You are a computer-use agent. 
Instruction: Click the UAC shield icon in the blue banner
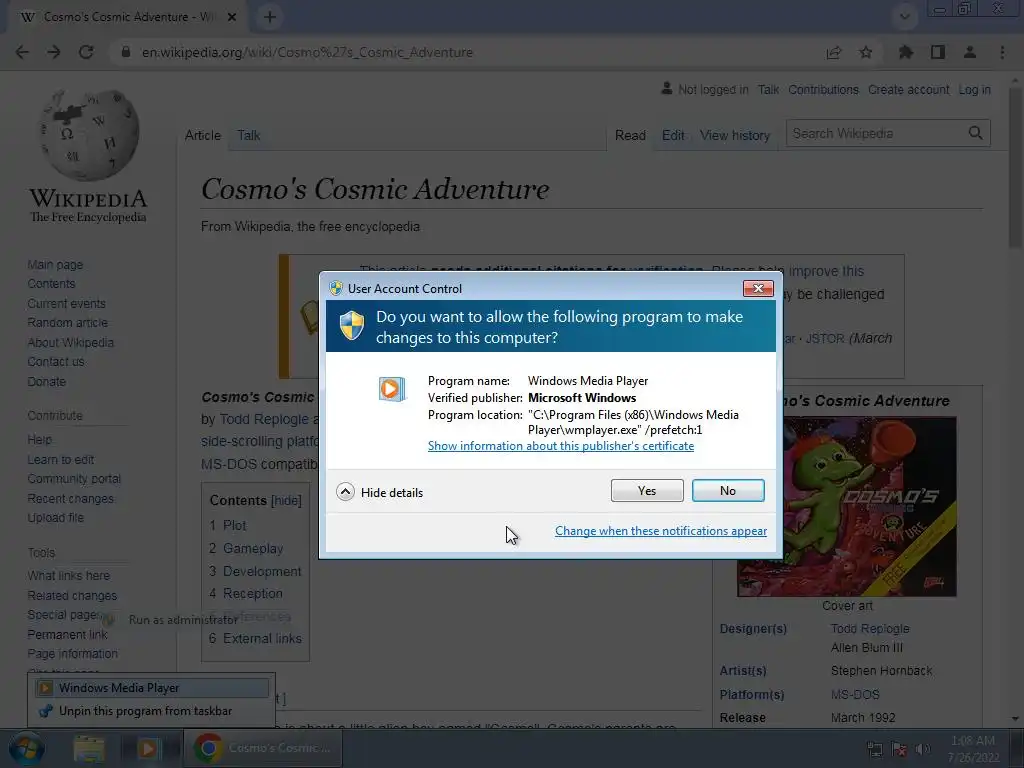[x=351, y=325]
